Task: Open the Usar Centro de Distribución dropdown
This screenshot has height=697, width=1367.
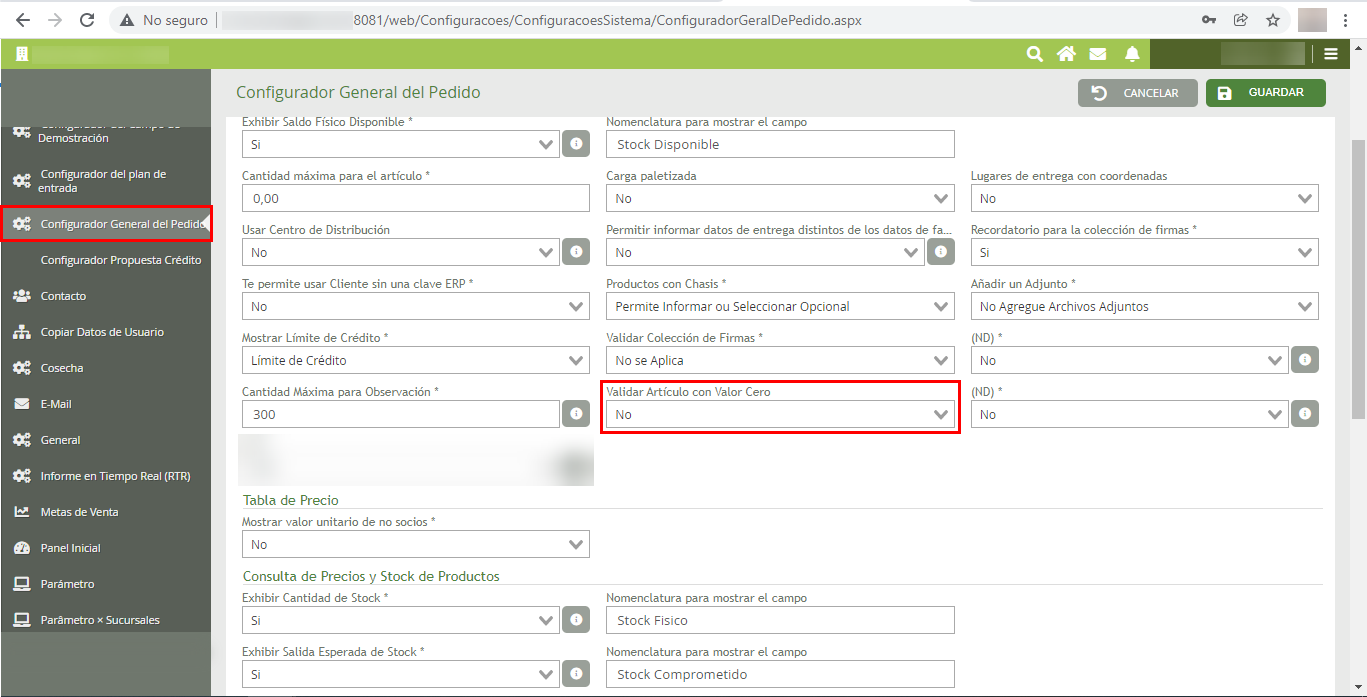Action: click(401, 252)
